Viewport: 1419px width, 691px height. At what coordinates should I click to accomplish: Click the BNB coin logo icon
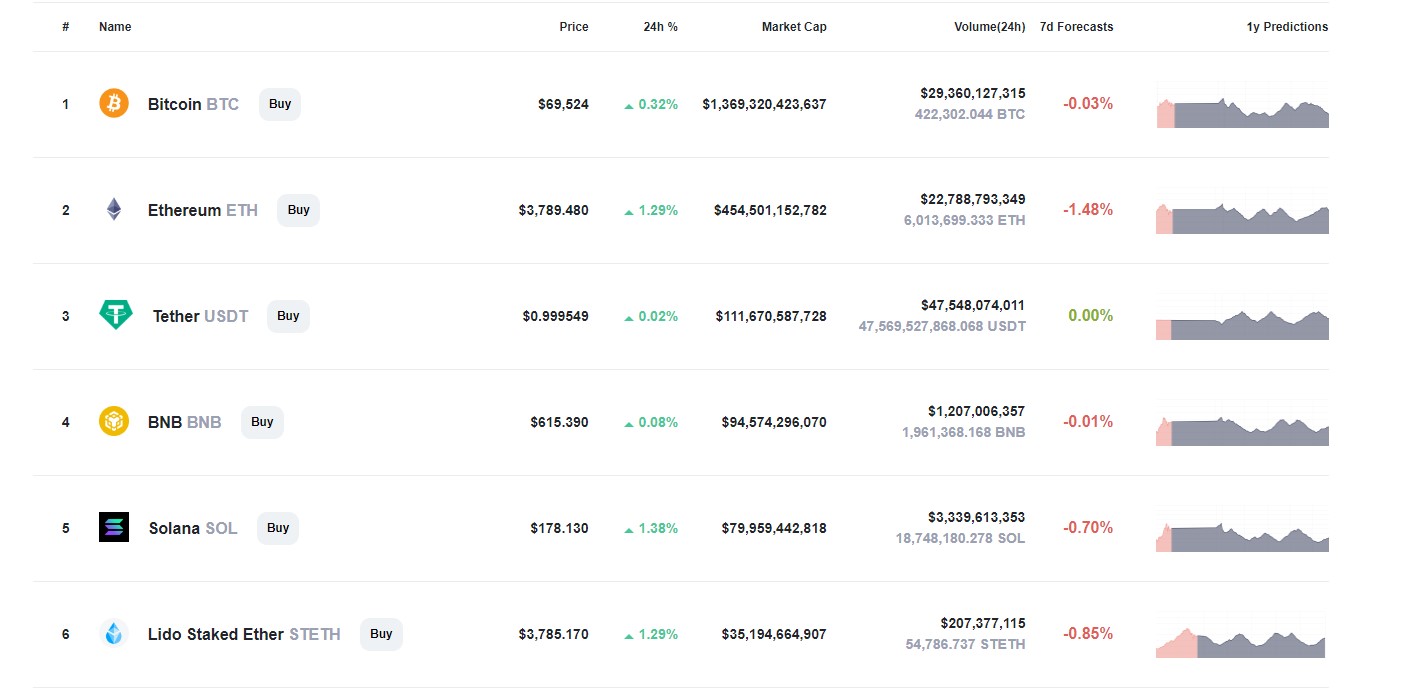pyautogui.click(x=113, y=421)
